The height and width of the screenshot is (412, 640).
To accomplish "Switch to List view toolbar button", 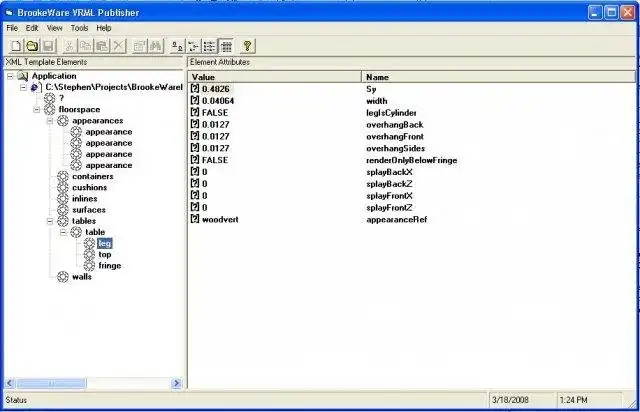I will coord(210,46).
